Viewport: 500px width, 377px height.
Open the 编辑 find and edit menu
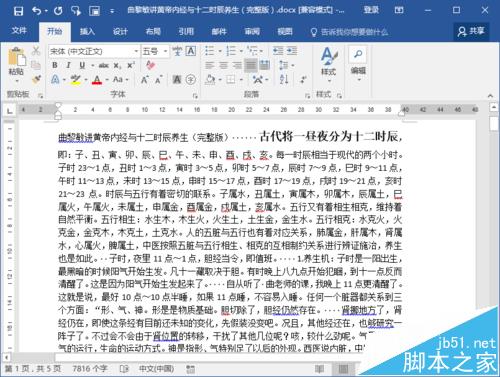(358, 64)
